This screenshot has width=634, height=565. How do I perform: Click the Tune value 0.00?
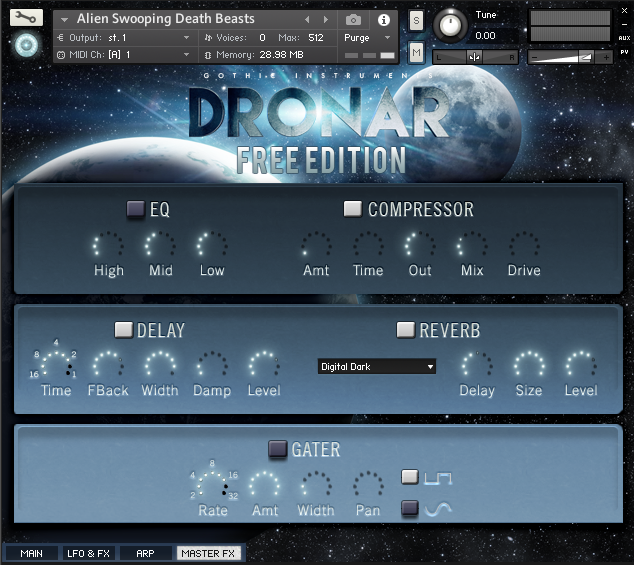point(485,36)
